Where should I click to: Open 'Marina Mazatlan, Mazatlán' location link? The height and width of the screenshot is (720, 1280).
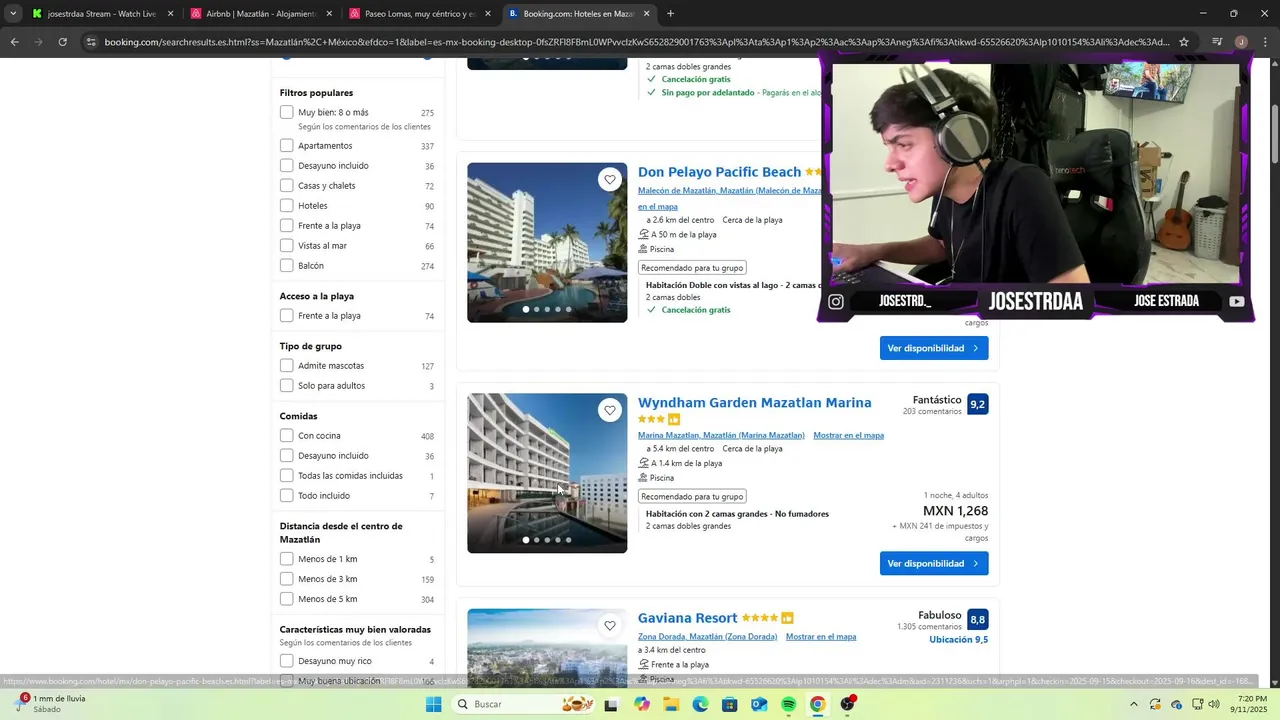click(x=721, y=435)
